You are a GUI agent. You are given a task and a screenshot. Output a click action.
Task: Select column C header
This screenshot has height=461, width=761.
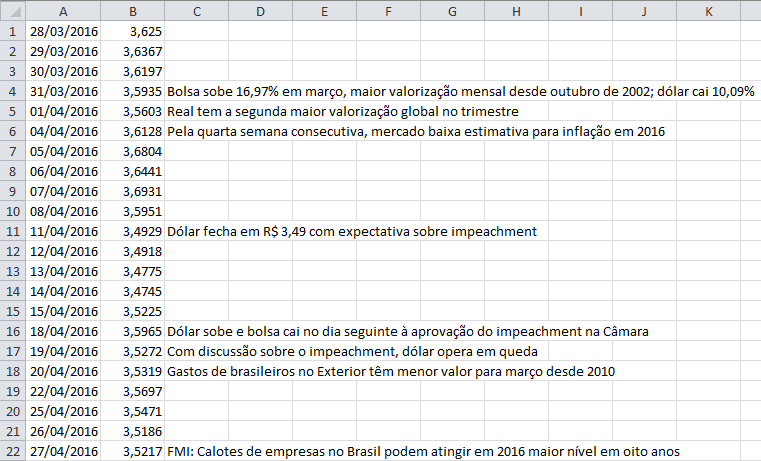[x=197, y=11]
